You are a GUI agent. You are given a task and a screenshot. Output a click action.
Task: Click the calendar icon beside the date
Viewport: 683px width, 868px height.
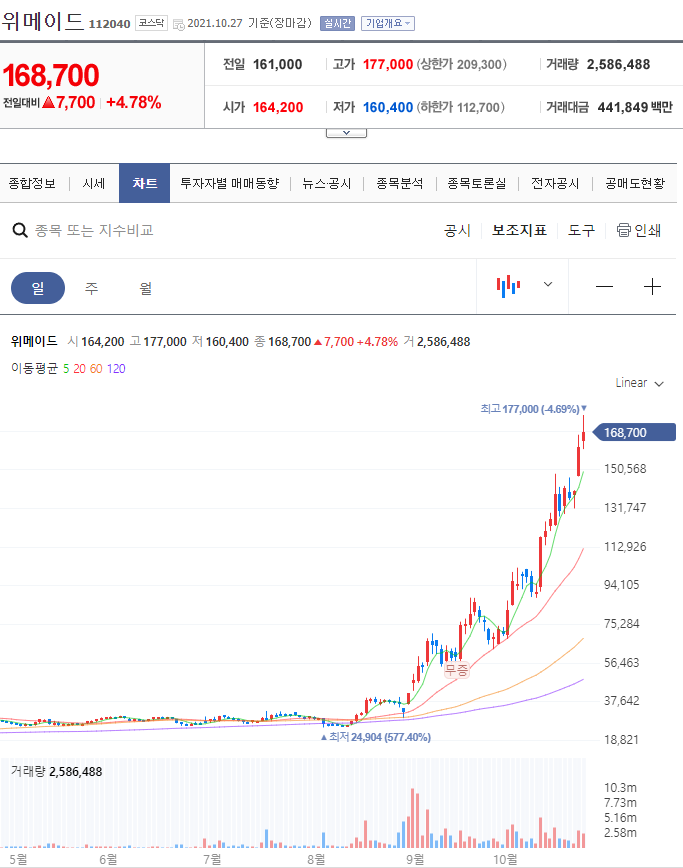pos(178,24)
